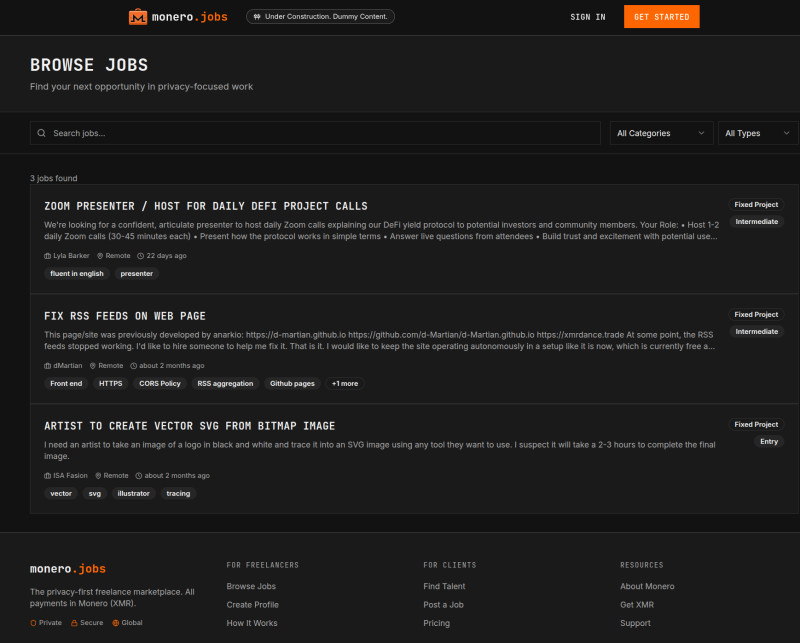Screen dimensions: 800x643
Task: Click the search magnifier icon
Action: pos(41,133)
